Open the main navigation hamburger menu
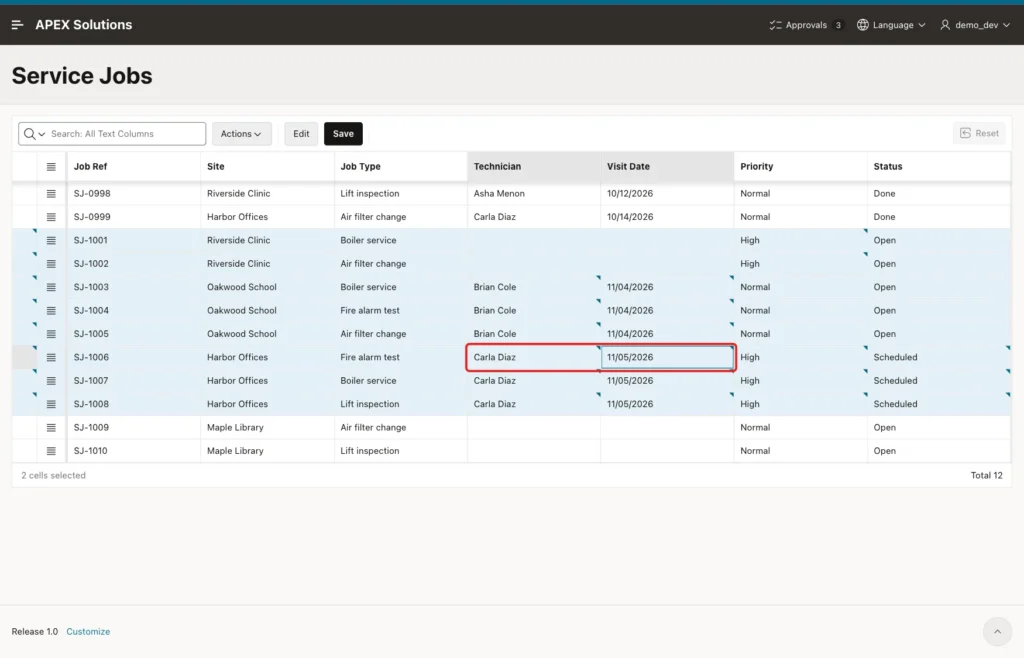The image size is (1024, 658). pyautogui.click(x=18, y=25)
